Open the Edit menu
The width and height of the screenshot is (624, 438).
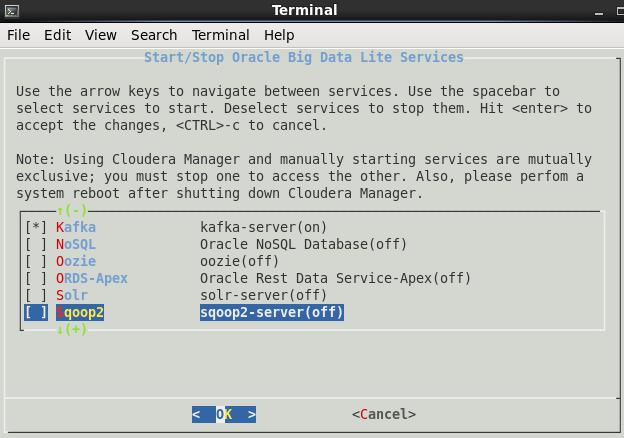coord(57,35)
